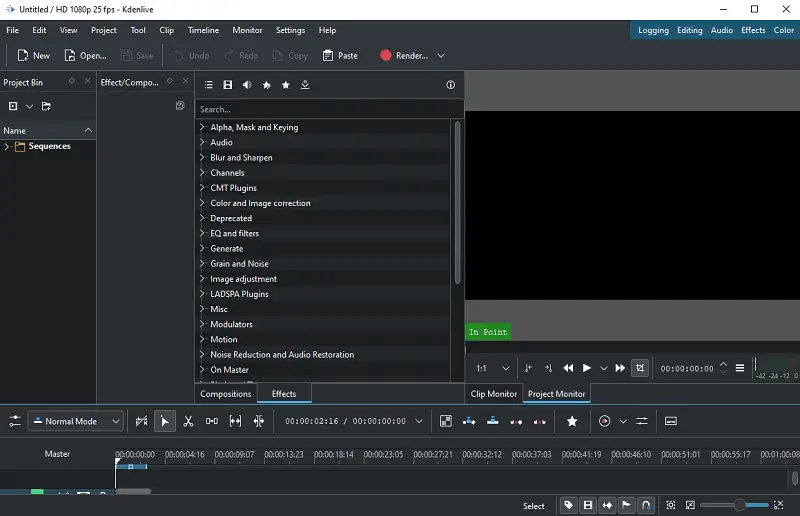Image resolution: width=800 pixels, height=516 pixels.
Task: Open Render button dropdown arrow
Action: (441, 56)
